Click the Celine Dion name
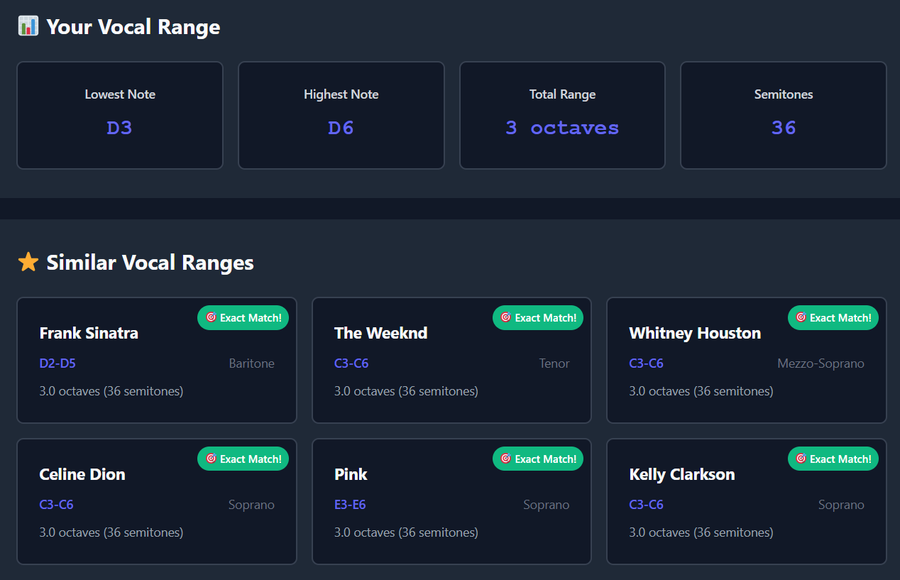The image size is (900, 580). pyautogui.click(x=82, y=474)
